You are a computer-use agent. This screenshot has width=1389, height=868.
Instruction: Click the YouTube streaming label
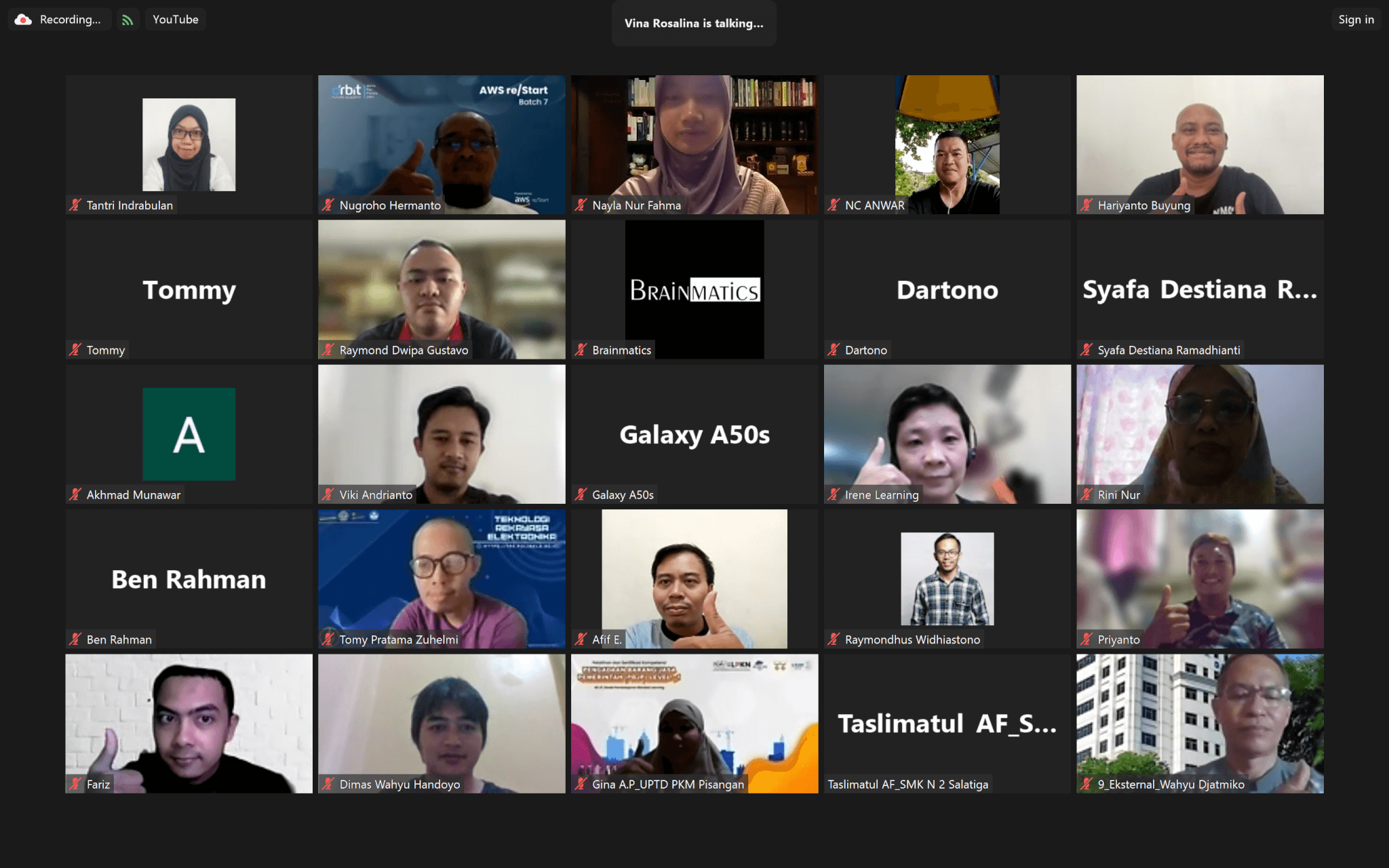(175, 20)
